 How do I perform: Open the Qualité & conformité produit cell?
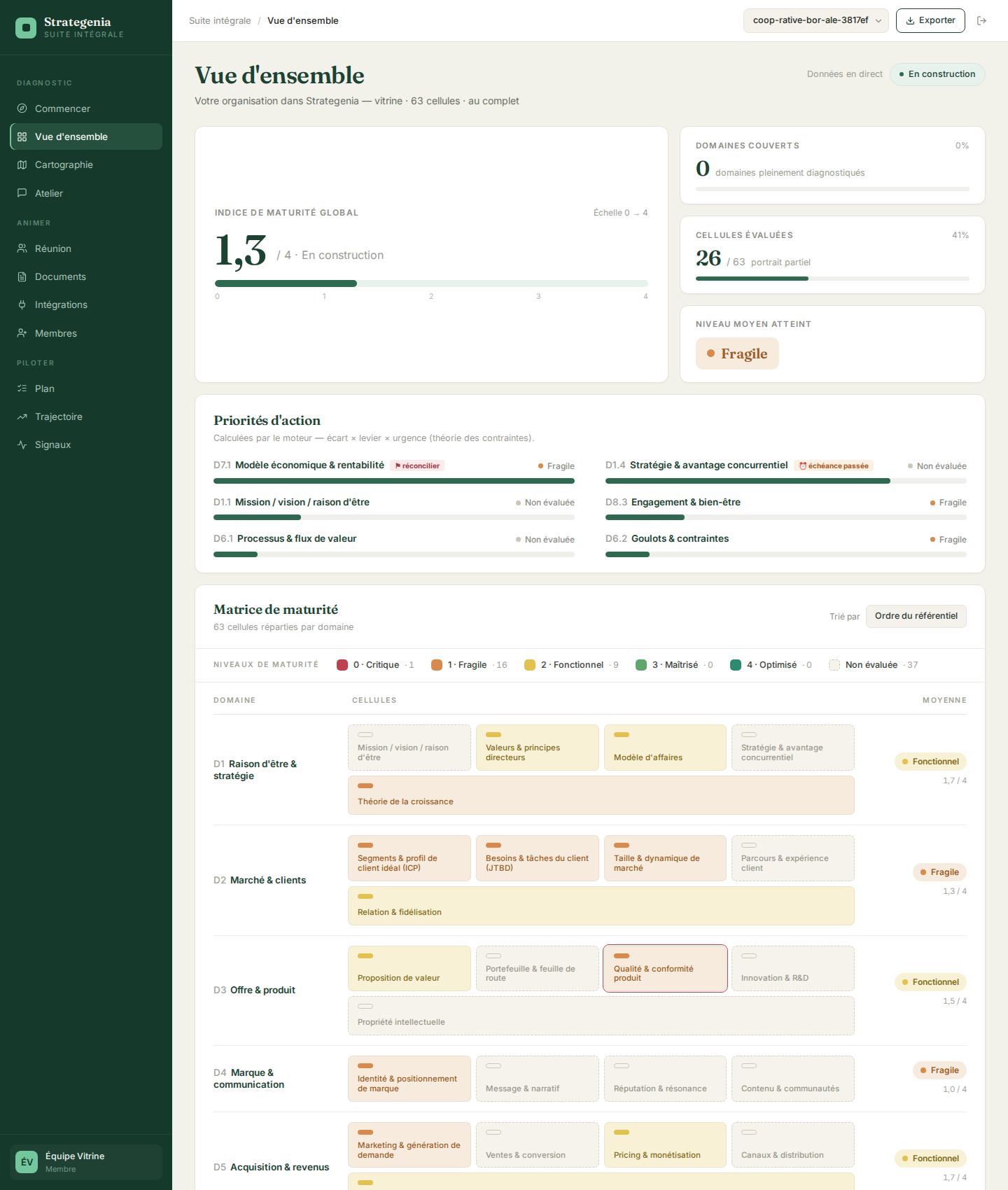[665, 968]
